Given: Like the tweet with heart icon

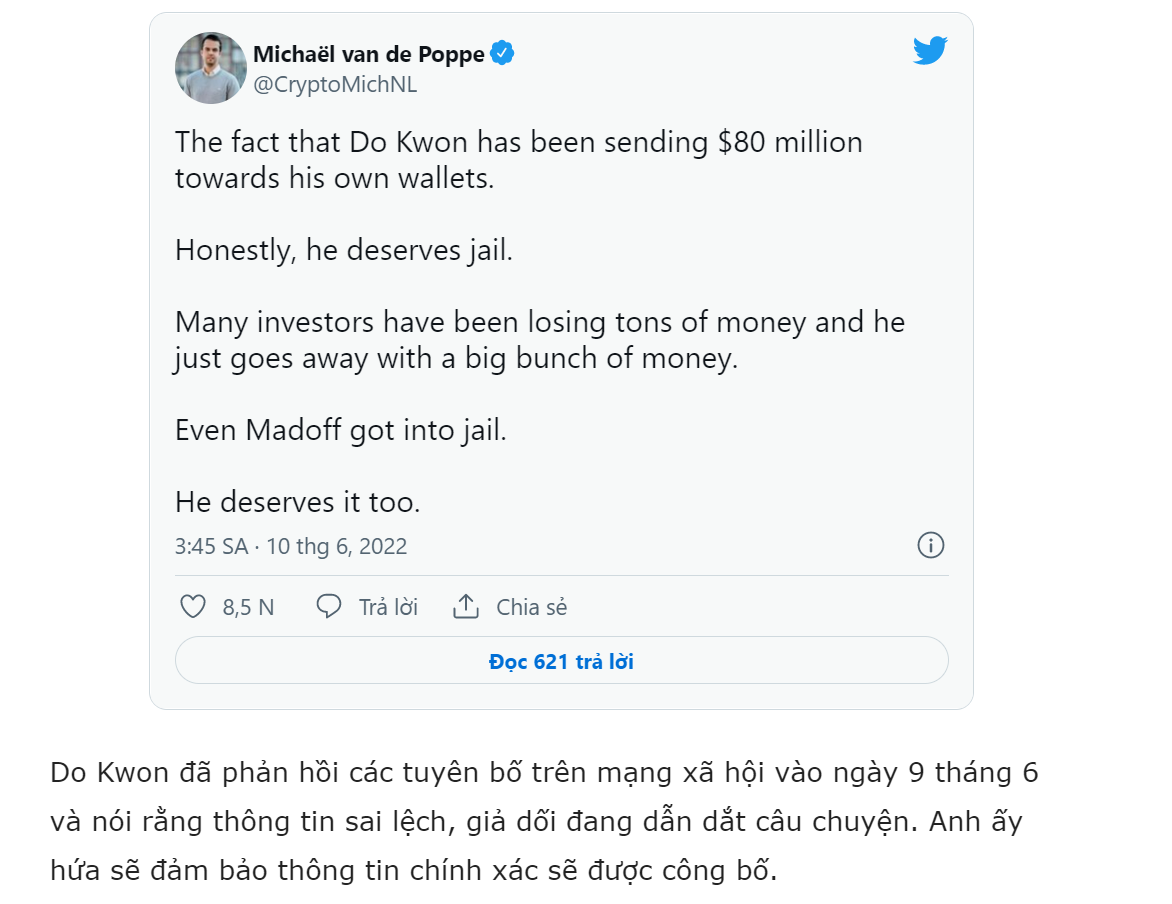Looking at the screenshot, I should pyautogui.click(x=193, y=606).
